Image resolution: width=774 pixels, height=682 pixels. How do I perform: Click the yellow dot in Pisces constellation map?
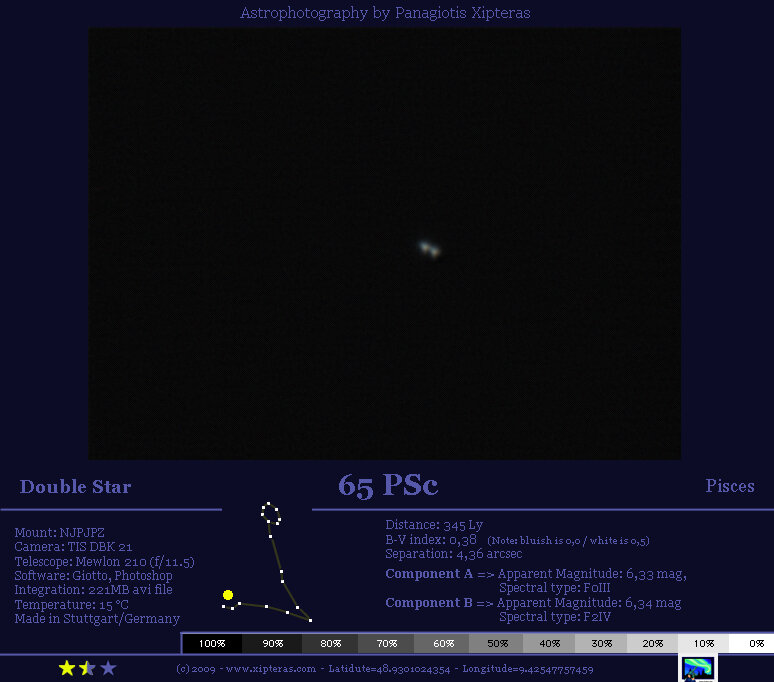pos(228,595)
